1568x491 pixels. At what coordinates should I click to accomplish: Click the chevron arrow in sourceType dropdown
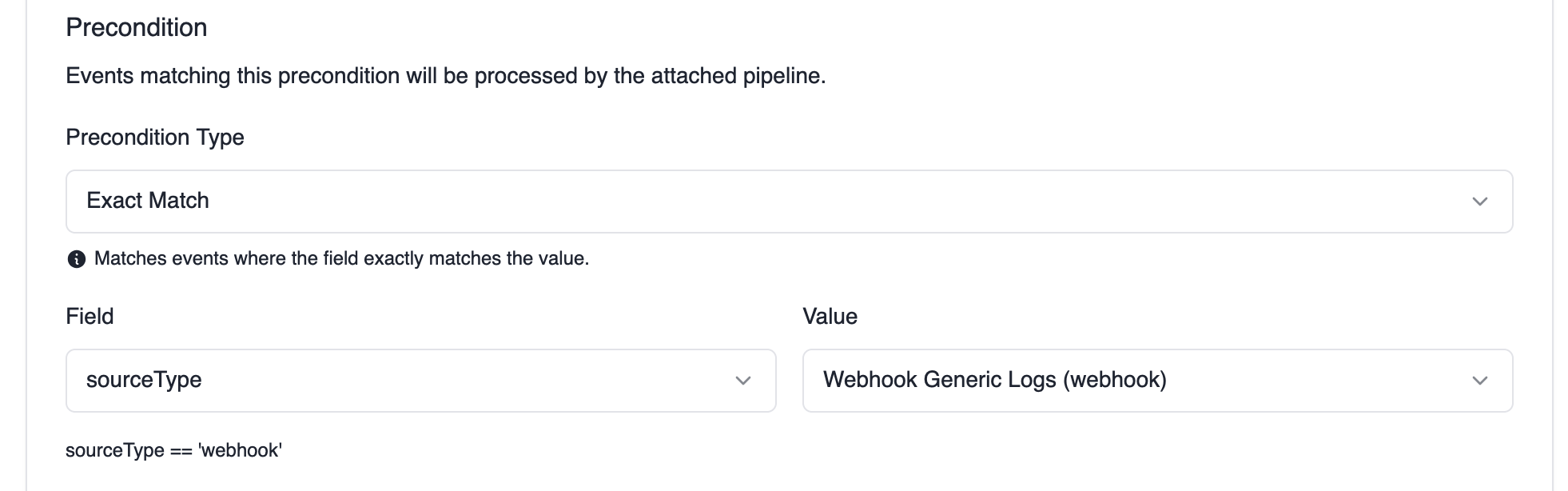tap(742, 381)
